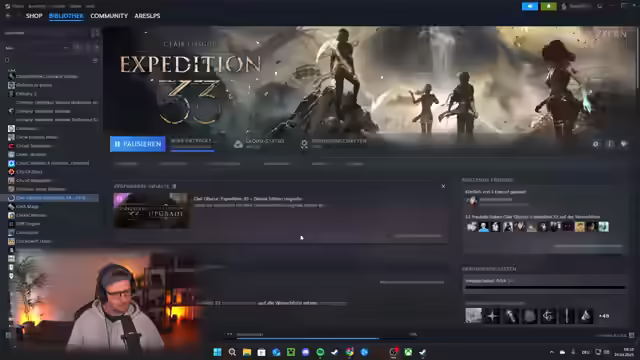Image resolution: width=640 pixels, height=360 pixels.
Task: Expand the system tray hidden icons chevron
Action: coord(552,352)
